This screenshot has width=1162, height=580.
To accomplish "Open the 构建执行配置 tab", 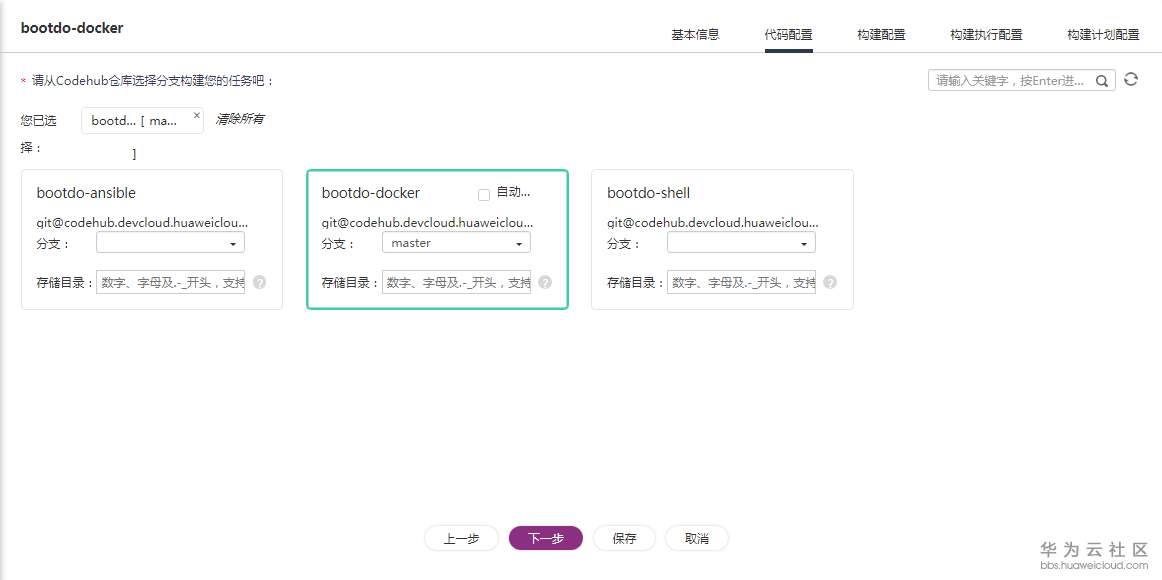I will (986, 33).
